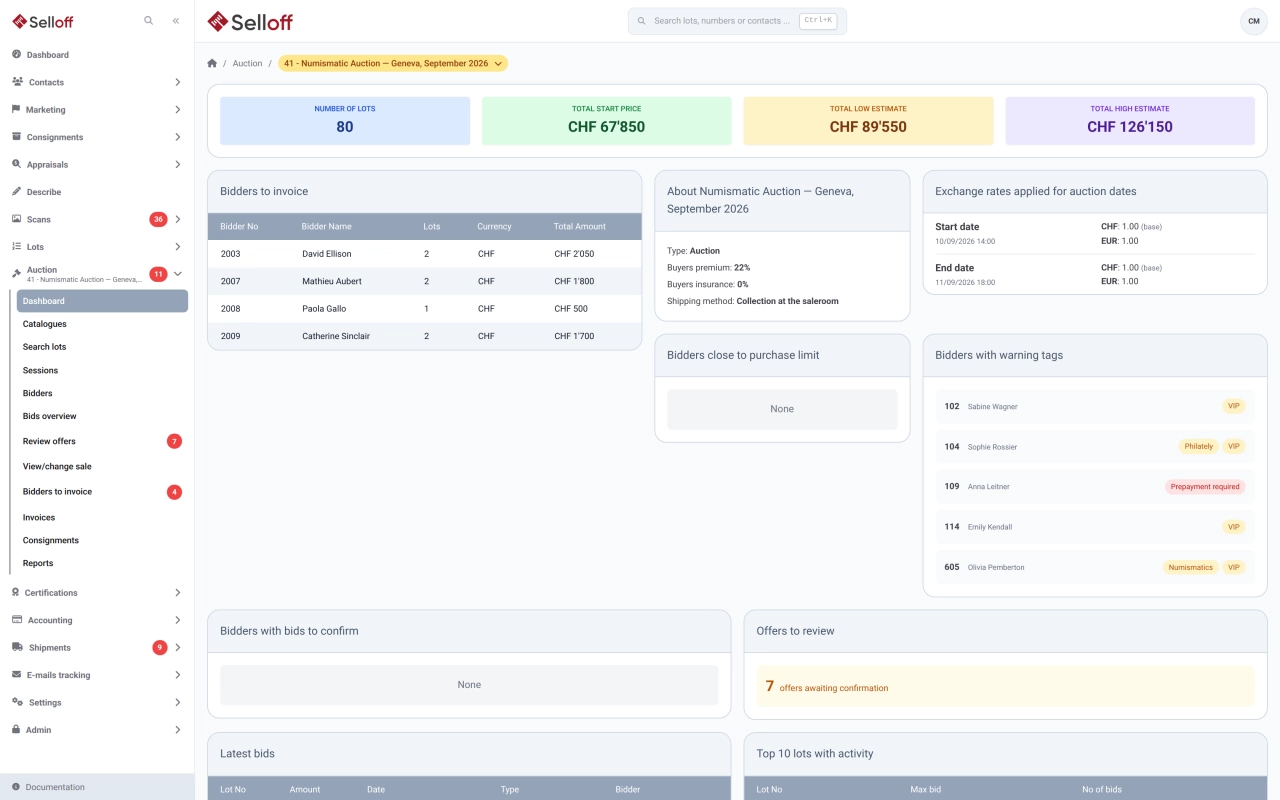Click the Lots list icon

16,246
